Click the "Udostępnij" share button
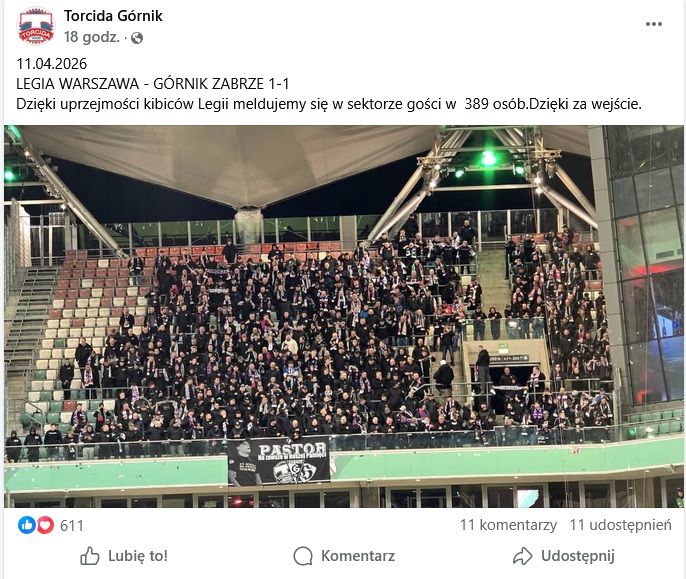The height and width of the screenshot is (579, 686). [563, 556]
